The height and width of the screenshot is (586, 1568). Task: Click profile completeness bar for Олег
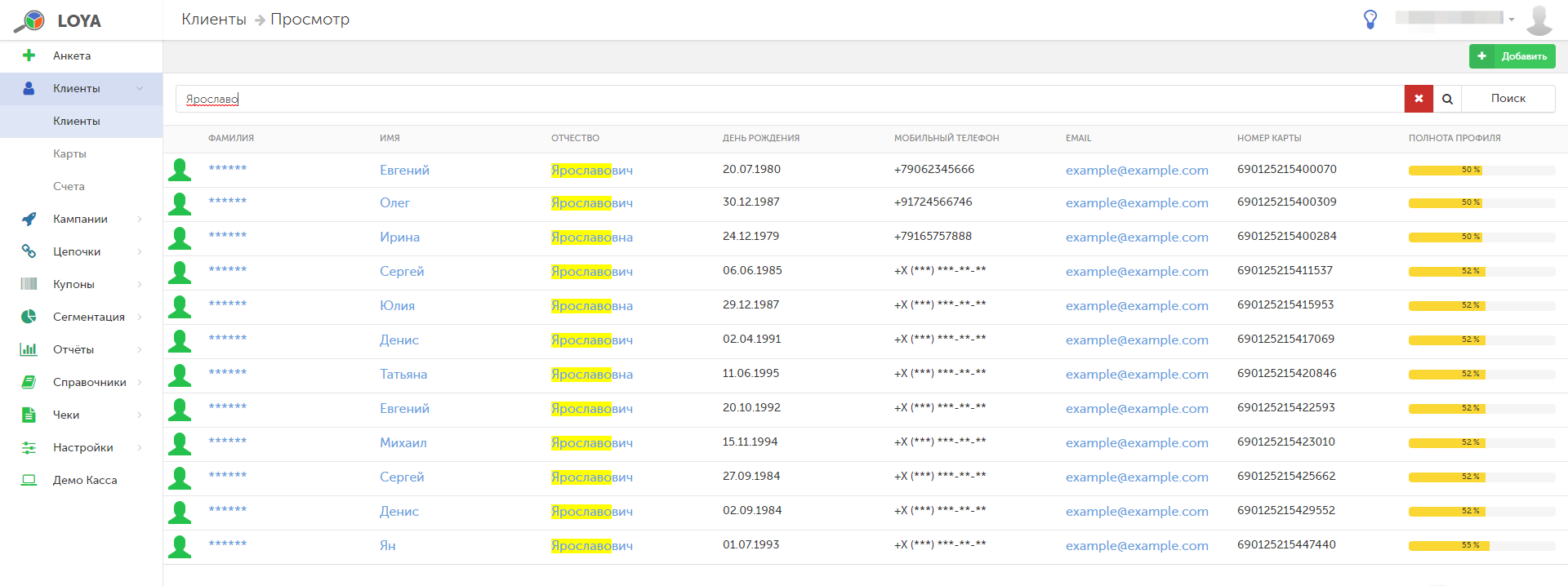1482,202
